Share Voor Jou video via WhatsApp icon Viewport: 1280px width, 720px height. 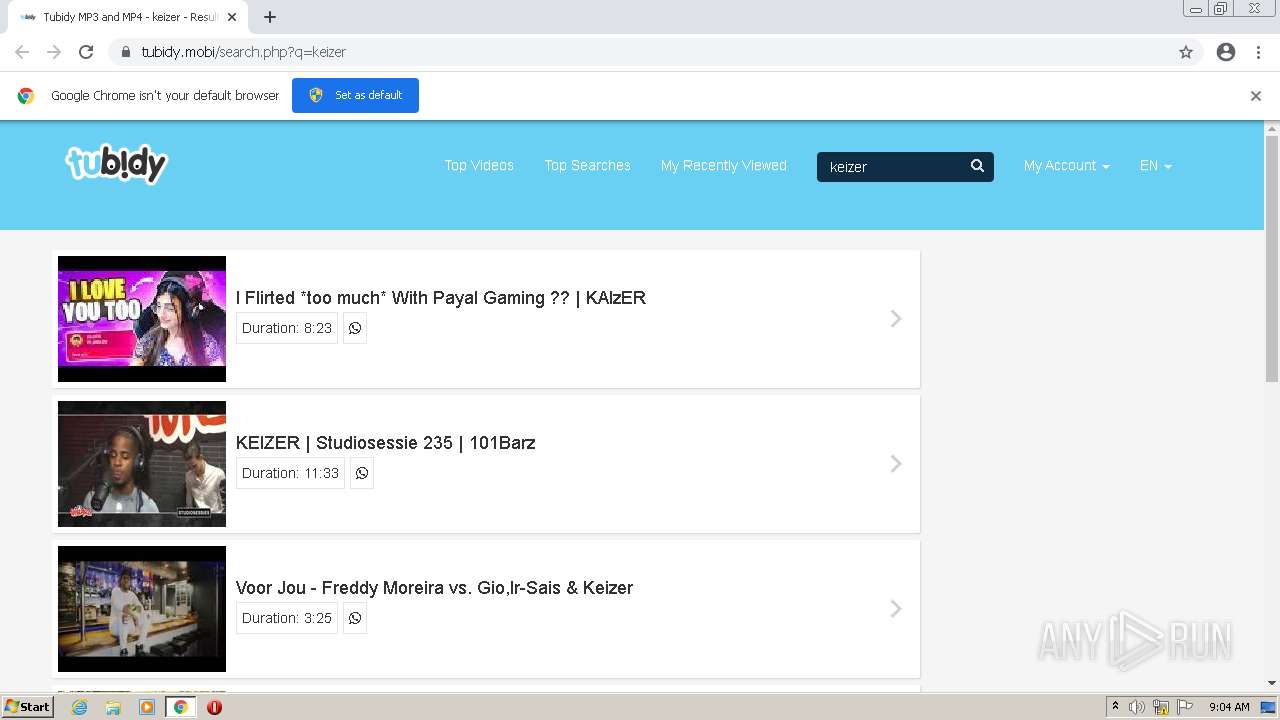(355, 618)
